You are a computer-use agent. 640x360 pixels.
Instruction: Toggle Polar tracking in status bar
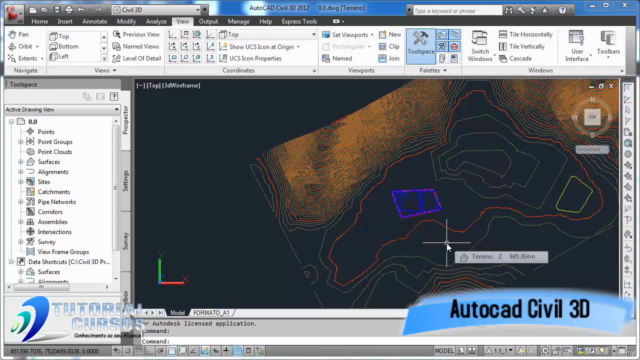point(161,351)
